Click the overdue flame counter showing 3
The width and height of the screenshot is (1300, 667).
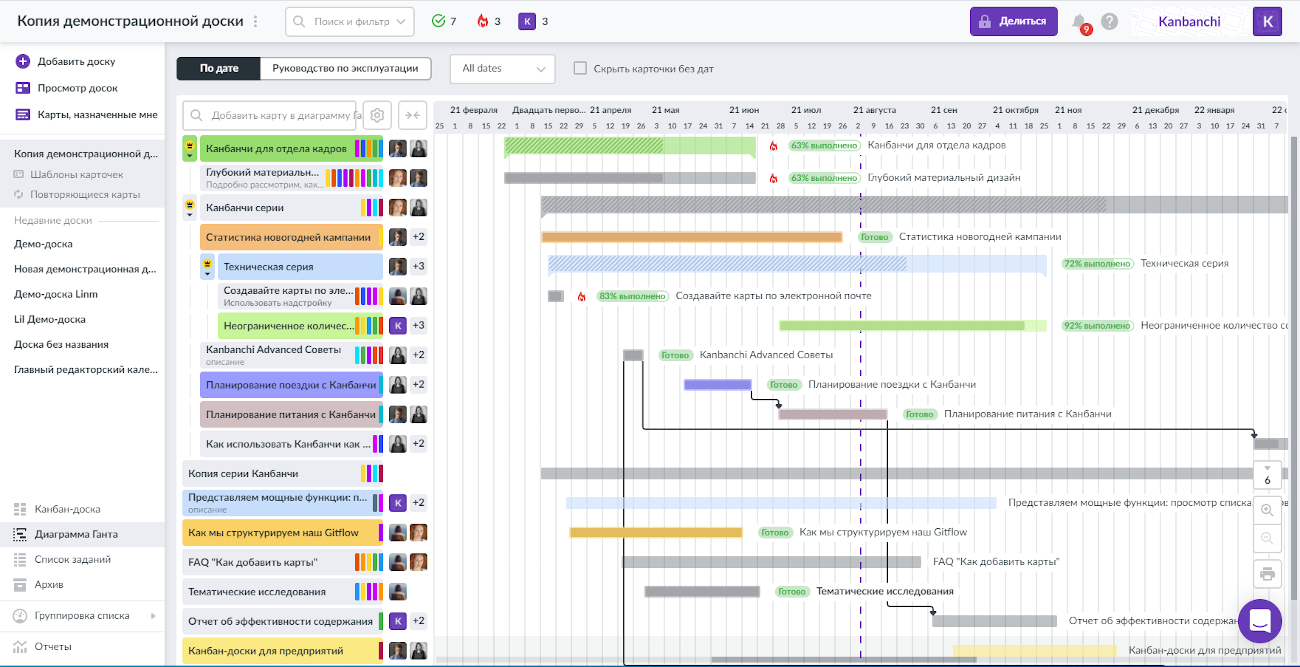pos(488,21)
